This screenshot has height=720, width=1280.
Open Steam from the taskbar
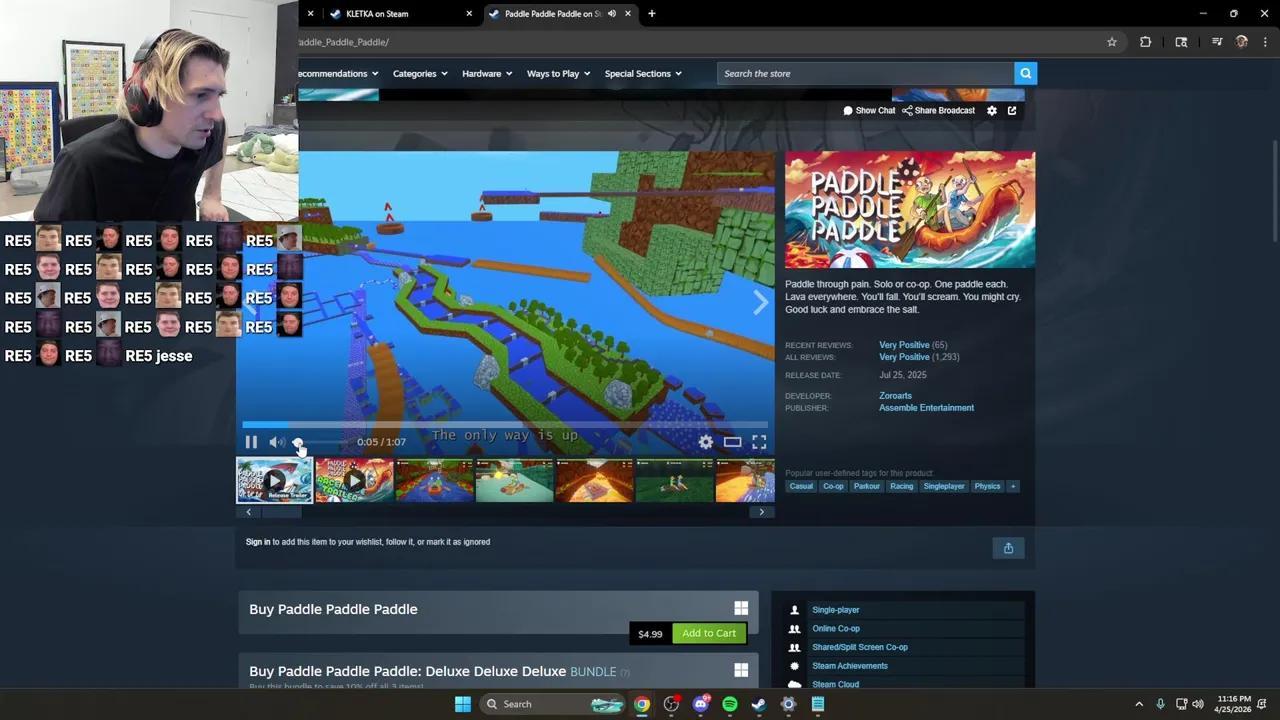(759, 704)
